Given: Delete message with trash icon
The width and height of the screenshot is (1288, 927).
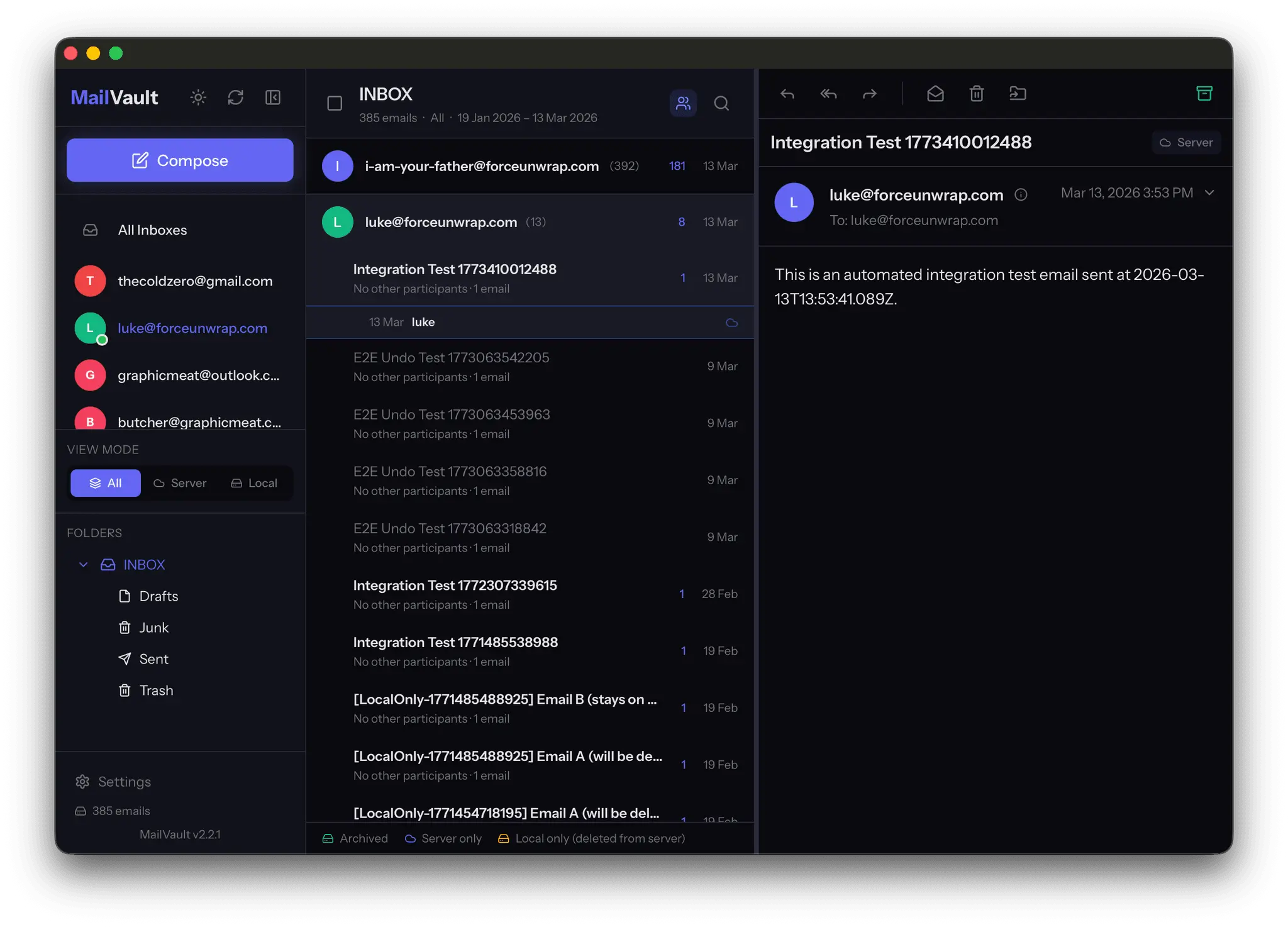Looking at the screenshot, I should coord(976,94).
